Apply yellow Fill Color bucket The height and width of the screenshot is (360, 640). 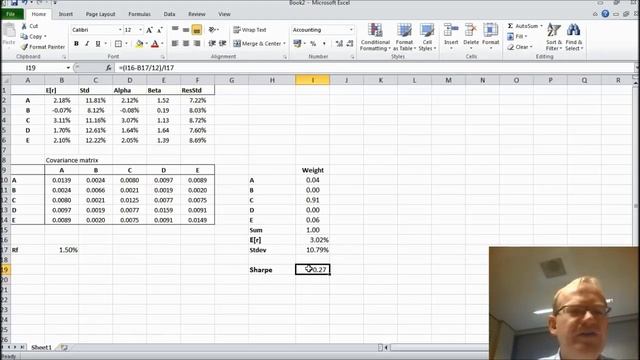(x=140, y=44)
